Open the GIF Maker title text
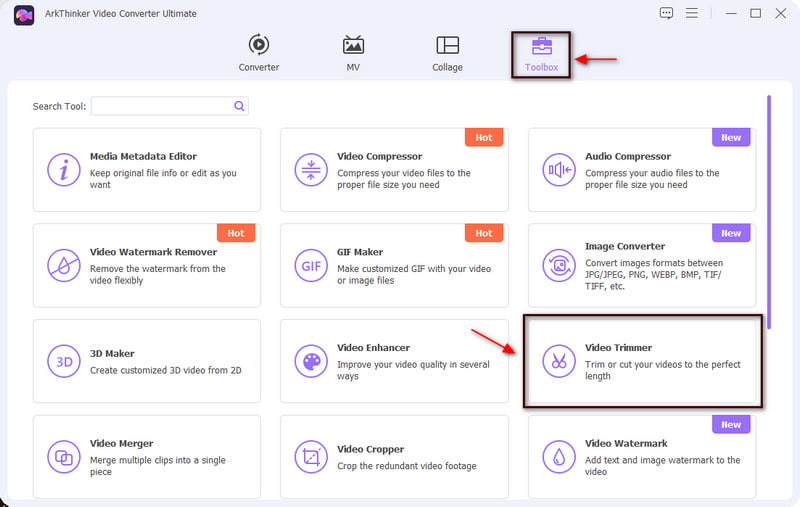800x507 pixels. 360,252
